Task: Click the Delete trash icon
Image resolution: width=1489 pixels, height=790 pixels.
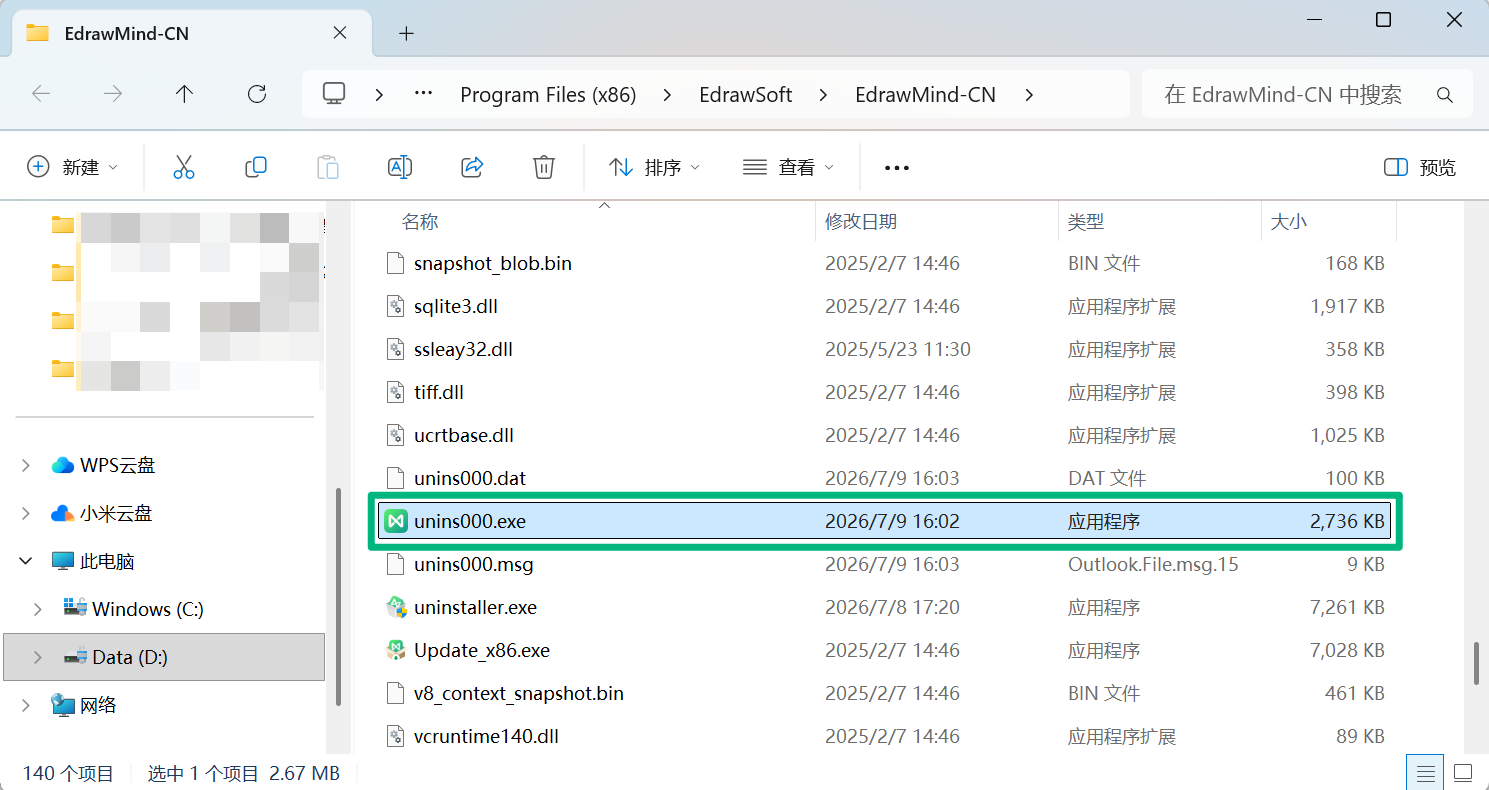Action: [x=544, y=167]
